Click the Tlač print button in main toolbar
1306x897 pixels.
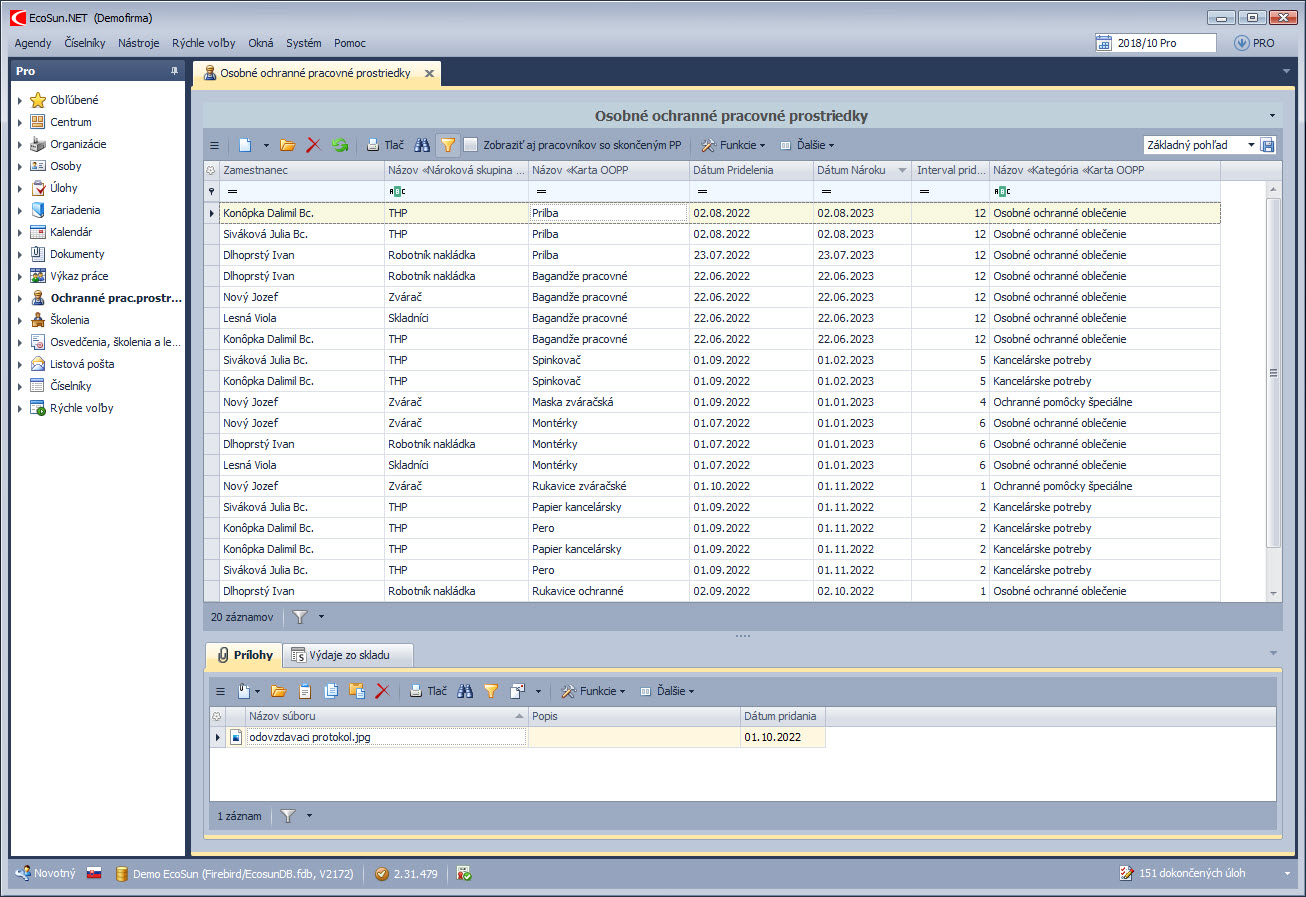click(385, 145)
